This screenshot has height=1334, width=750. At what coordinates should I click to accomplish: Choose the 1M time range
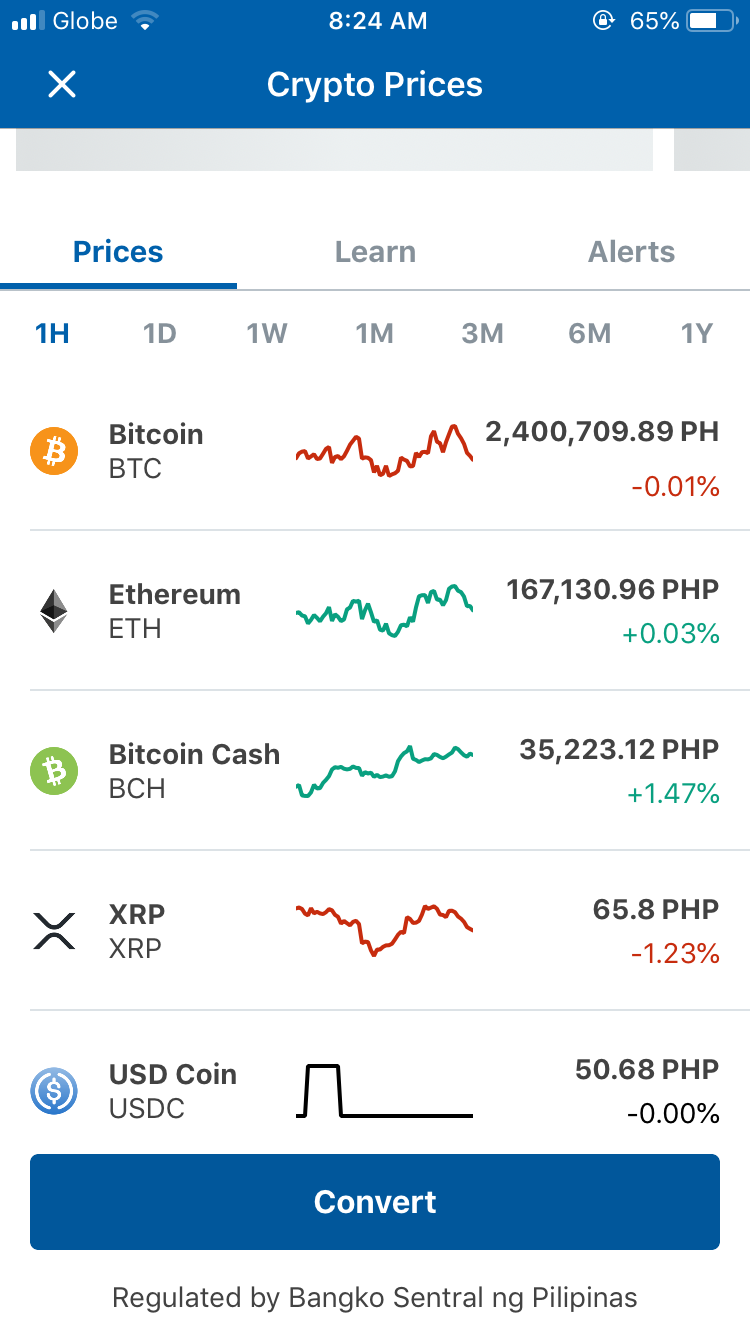click(x=375, y=334)
